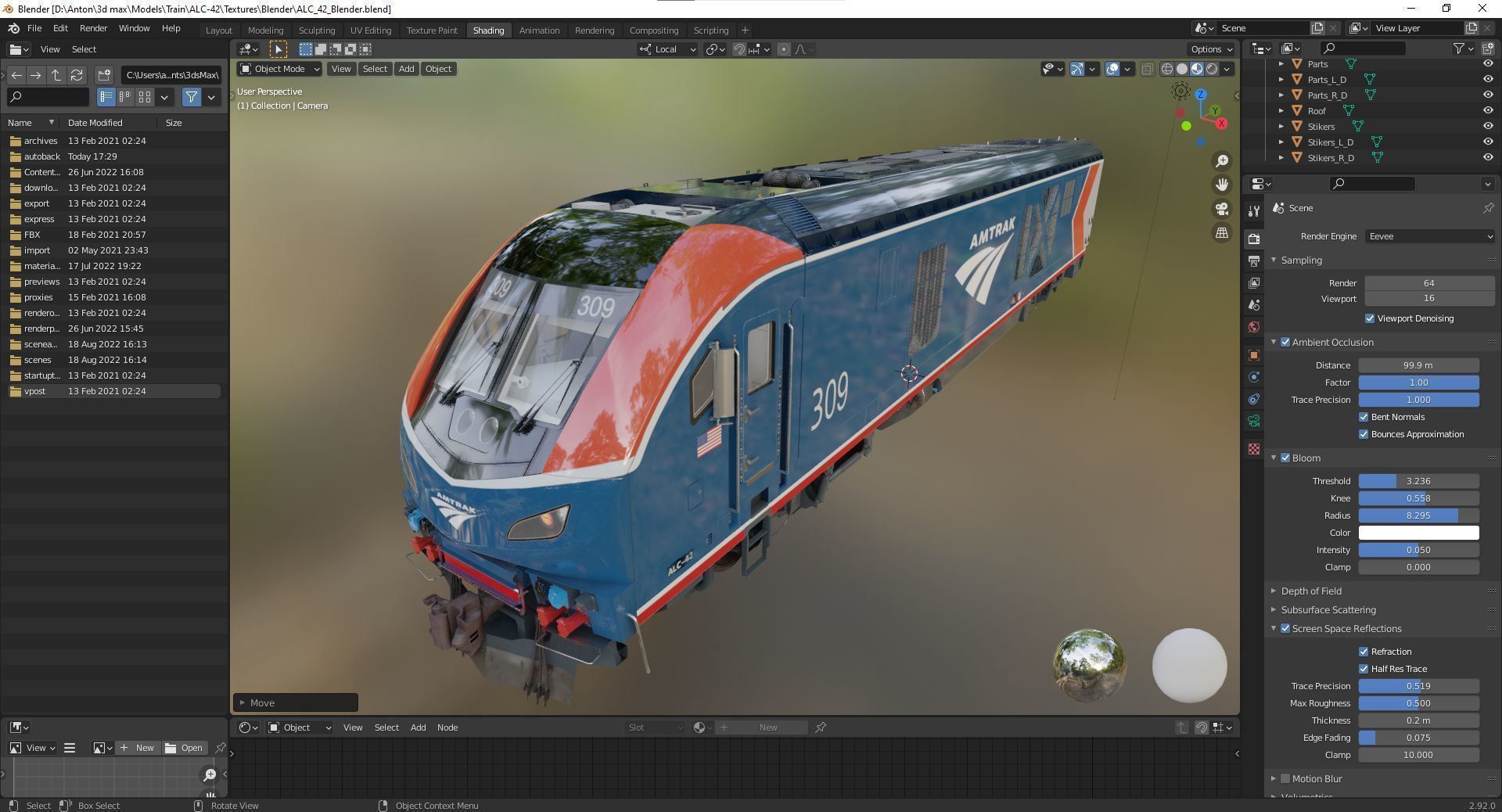Hide the Stikers_R_D object in outliner

pyautogui.click(x=1488, y=158)
